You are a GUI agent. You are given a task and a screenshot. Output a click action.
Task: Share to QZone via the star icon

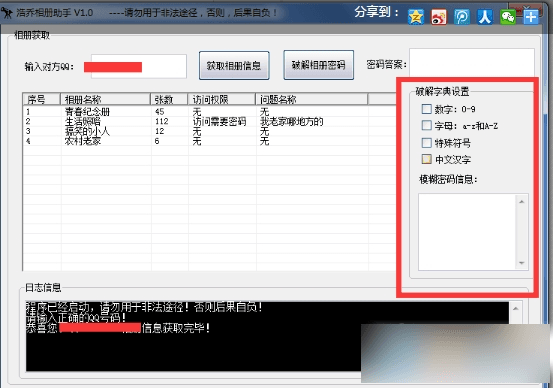pyautogui.click(x=416, y=17)
